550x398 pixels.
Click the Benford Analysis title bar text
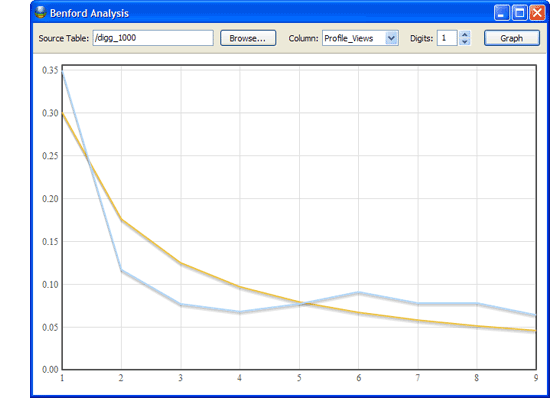pyautogui.click(x=89, y=13)
